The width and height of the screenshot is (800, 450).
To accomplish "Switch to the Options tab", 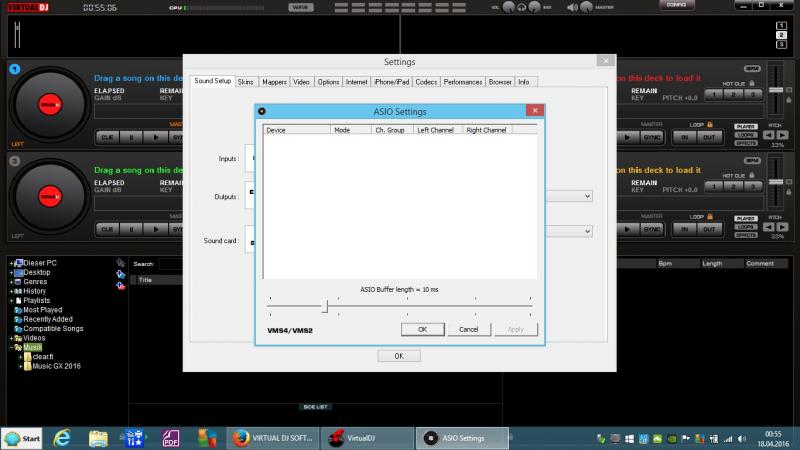I will tap(328, 82).
